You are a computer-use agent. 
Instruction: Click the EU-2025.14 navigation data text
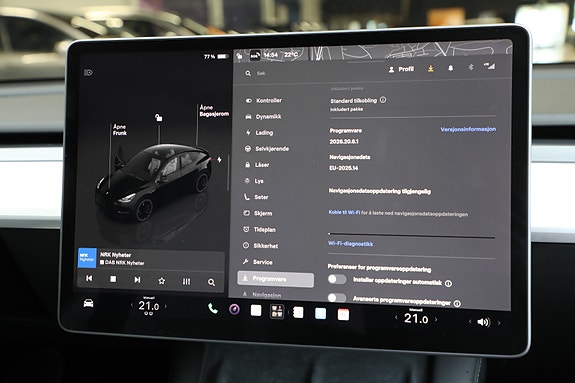(x=343, y=168)
